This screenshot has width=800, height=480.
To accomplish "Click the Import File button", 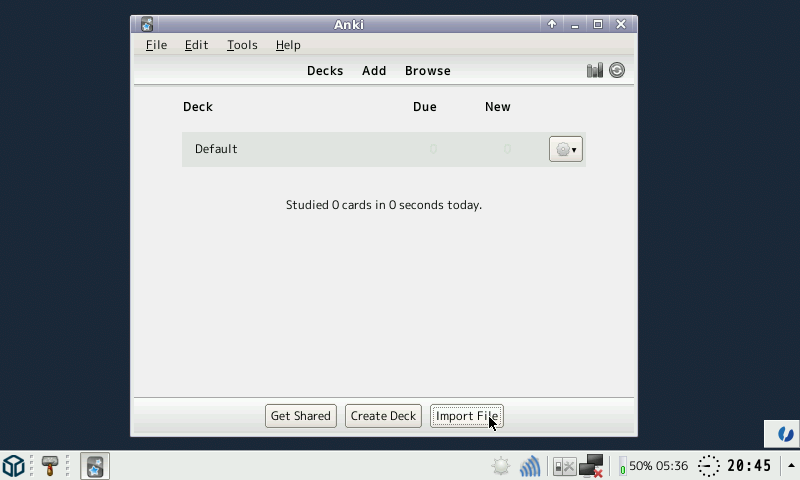I will click(467, 416).
